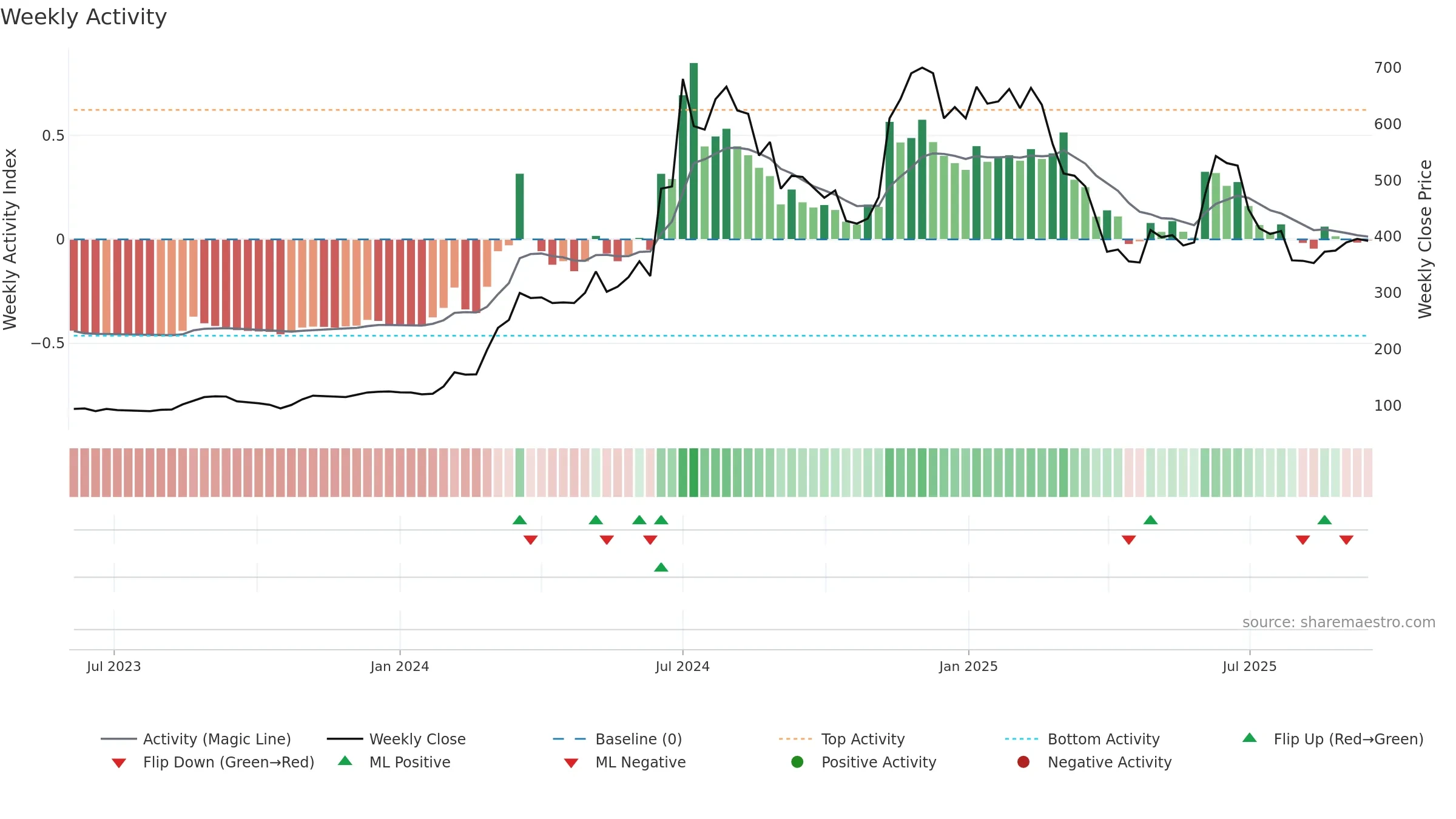The height and width of the screenshot is (819, 1456).
Task: Click the red triangle beside ML Negative legend
Action: coord(571,763)
